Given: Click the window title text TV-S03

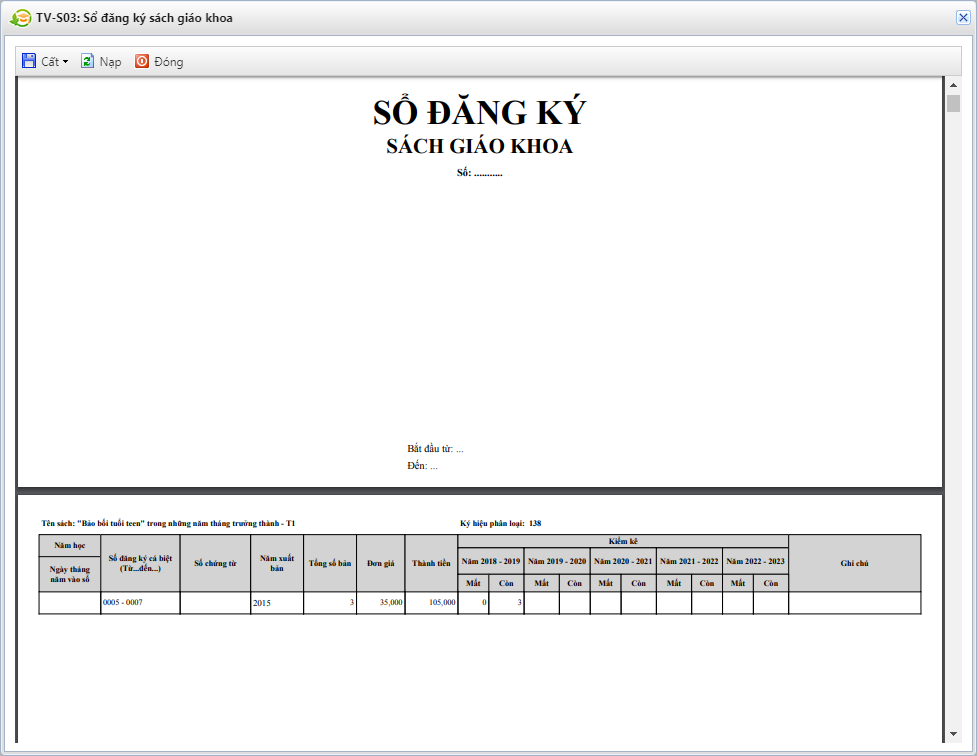Looking at the screenshot, I should coord(134,18).
